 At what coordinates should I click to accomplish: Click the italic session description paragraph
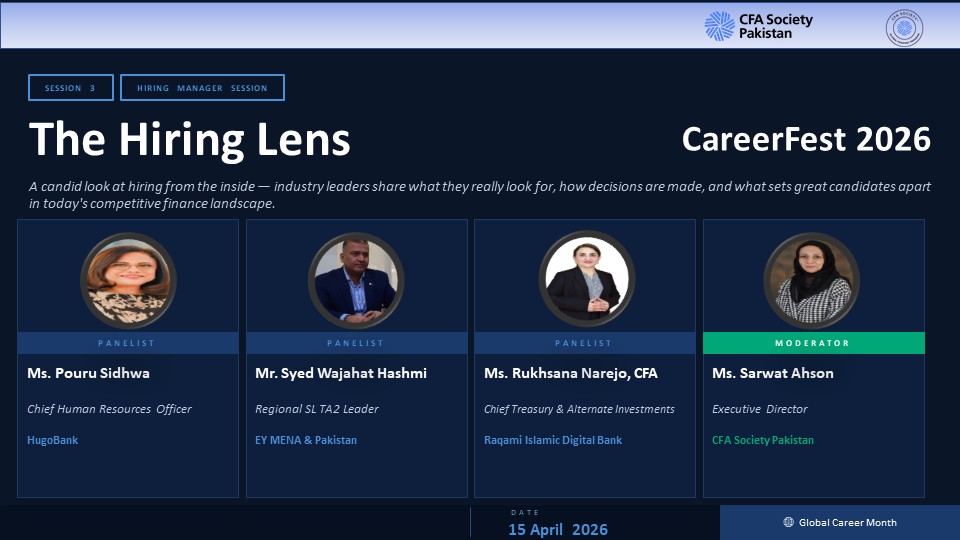pyautogui.click(x=480, y=195)
